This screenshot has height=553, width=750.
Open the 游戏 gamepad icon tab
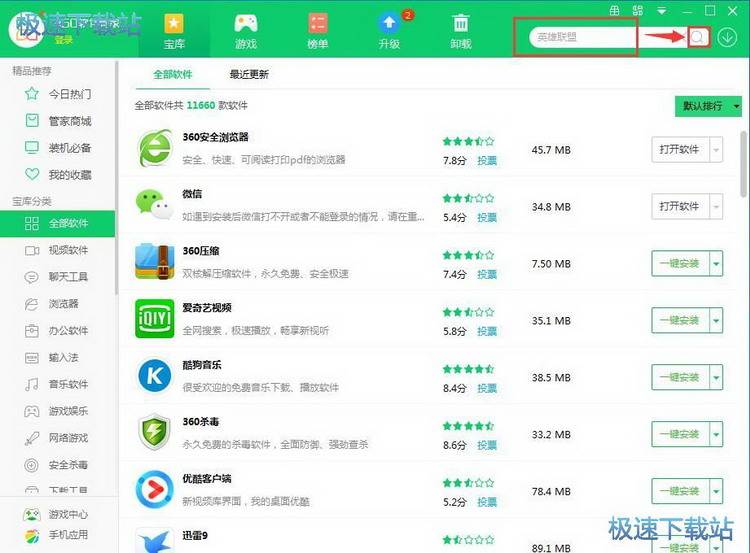246,32
